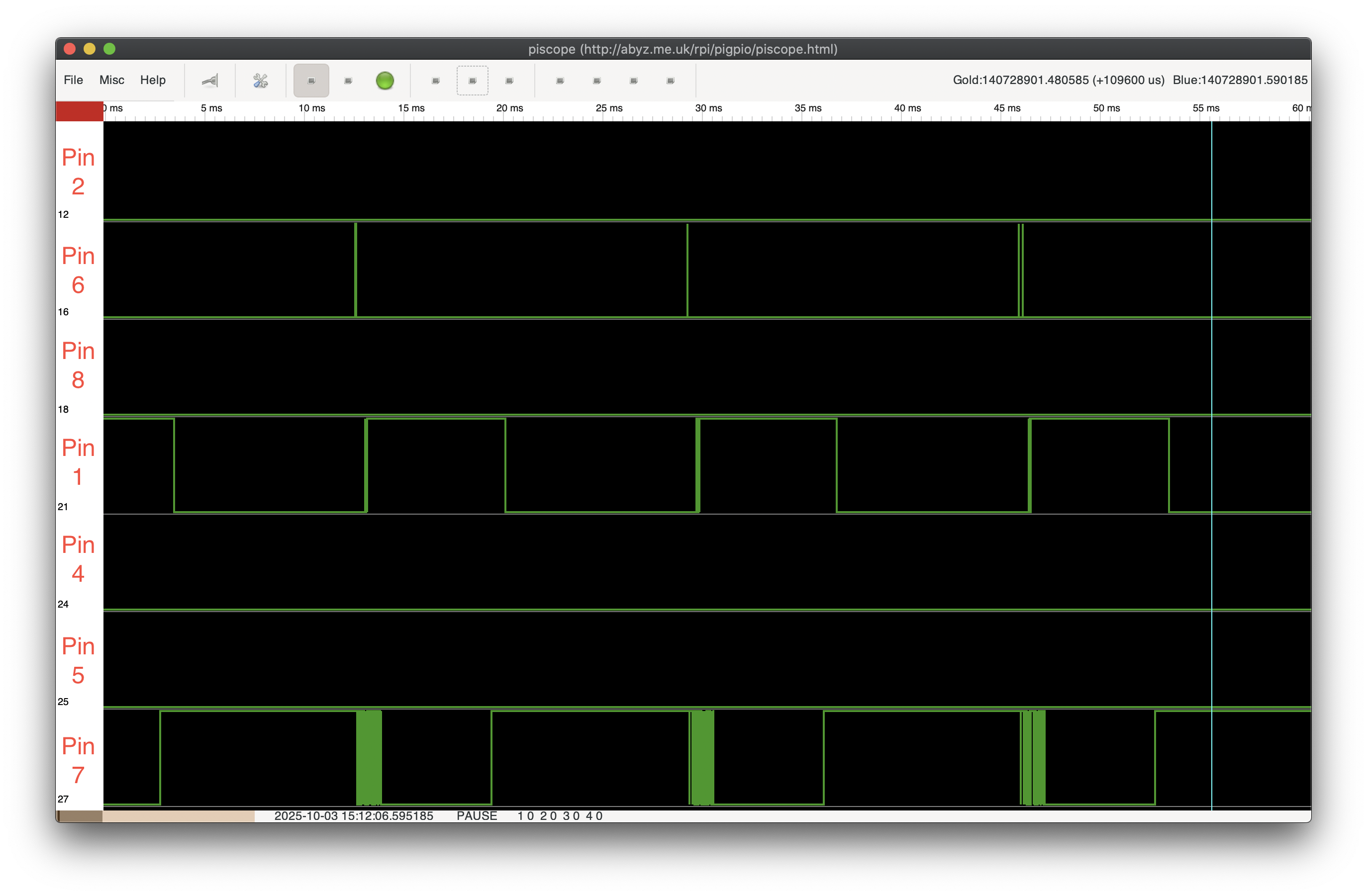1367x896 pixels.
Task: Click the green circle live-mode button
Action: point(385,81)
